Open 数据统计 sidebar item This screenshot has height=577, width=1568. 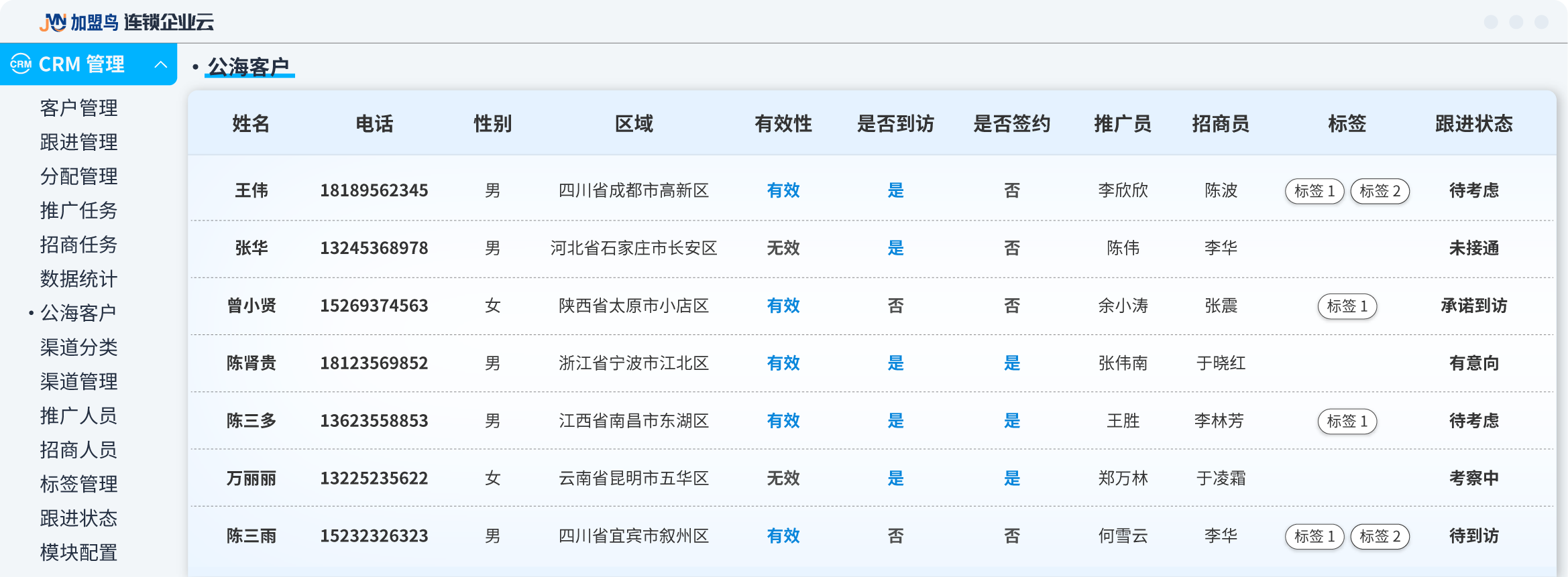click(78, 279)
